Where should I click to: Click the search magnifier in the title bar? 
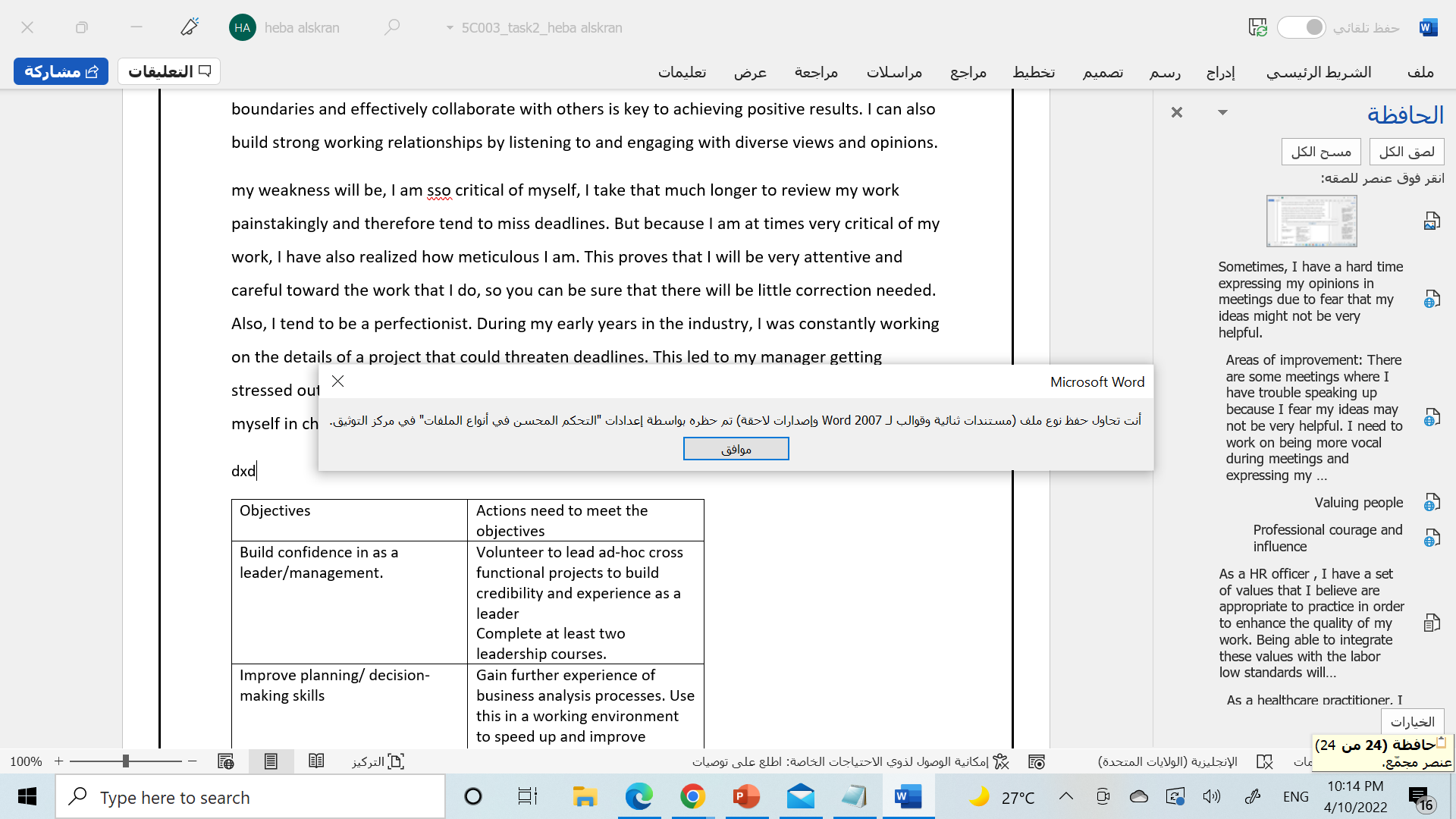pyautogui.click(x=392, y=28)
